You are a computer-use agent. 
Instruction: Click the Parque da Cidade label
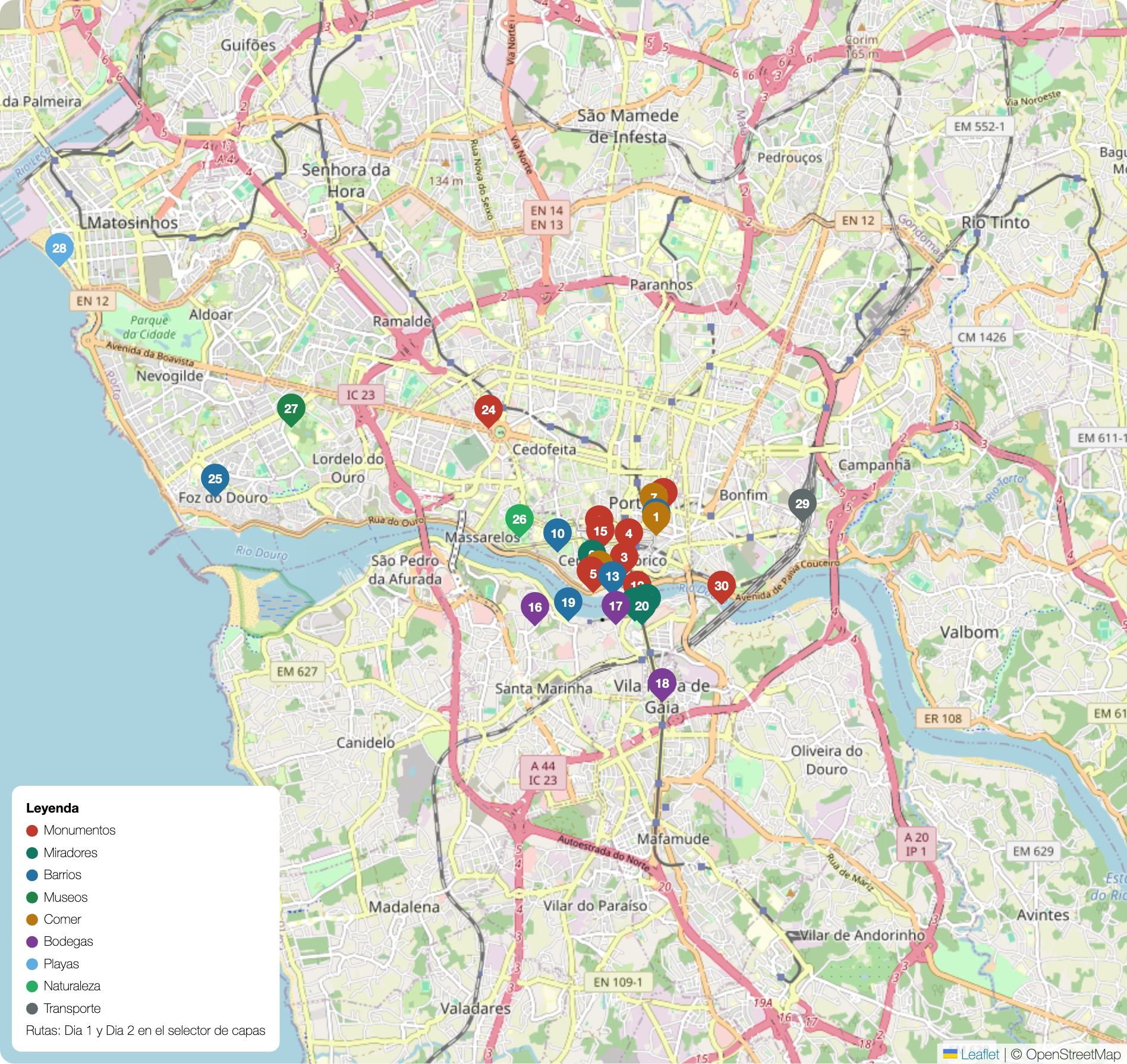pos(150,327)
